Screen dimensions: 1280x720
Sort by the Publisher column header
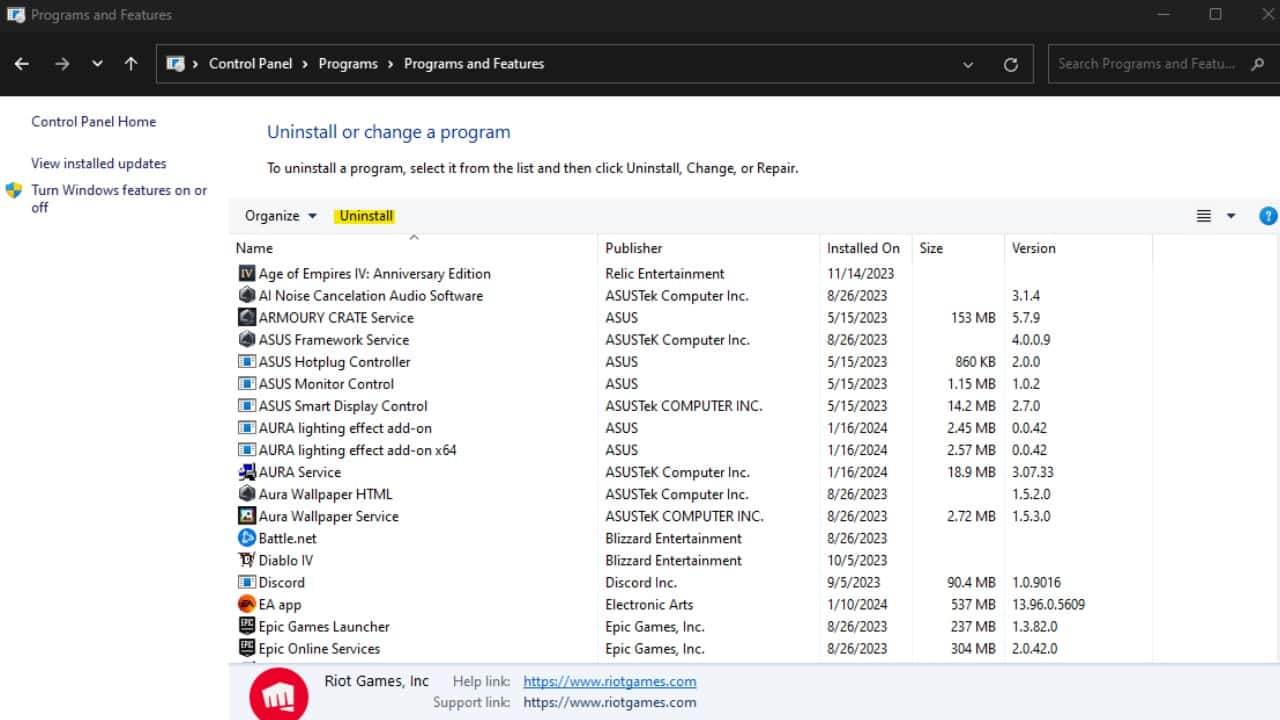tap(709, 248)
